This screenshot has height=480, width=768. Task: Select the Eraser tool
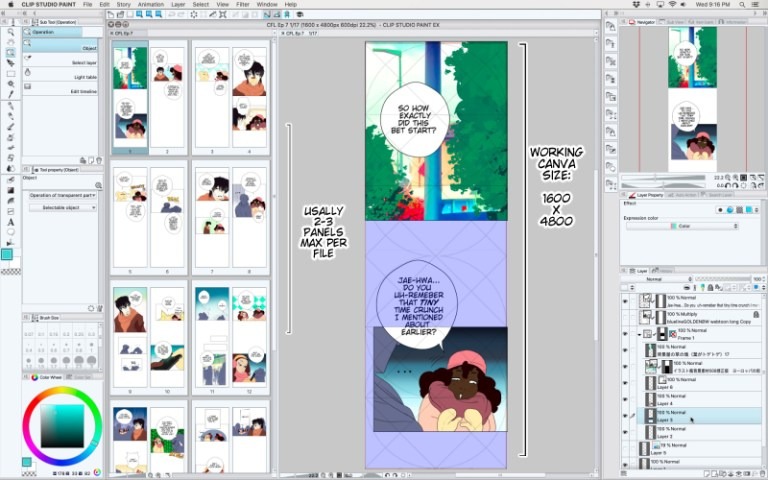click(11, 158)
